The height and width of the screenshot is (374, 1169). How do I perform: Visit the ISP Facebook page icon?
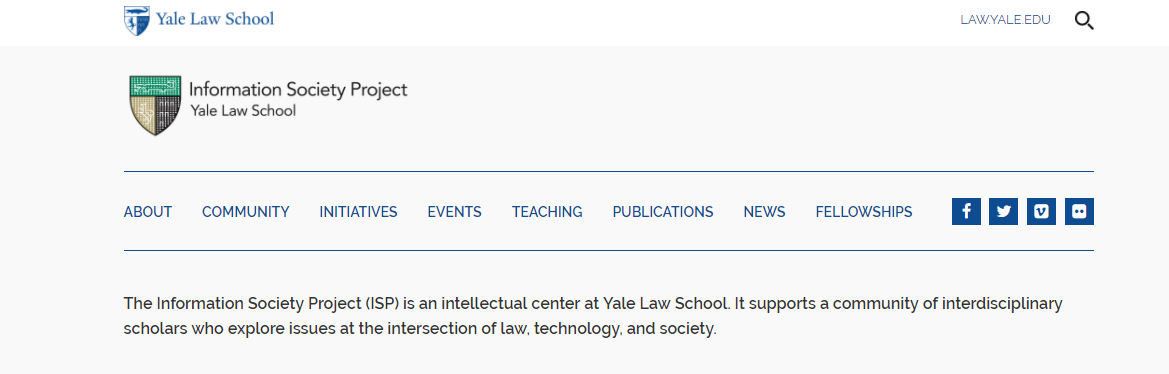click(x=966, y=212)
